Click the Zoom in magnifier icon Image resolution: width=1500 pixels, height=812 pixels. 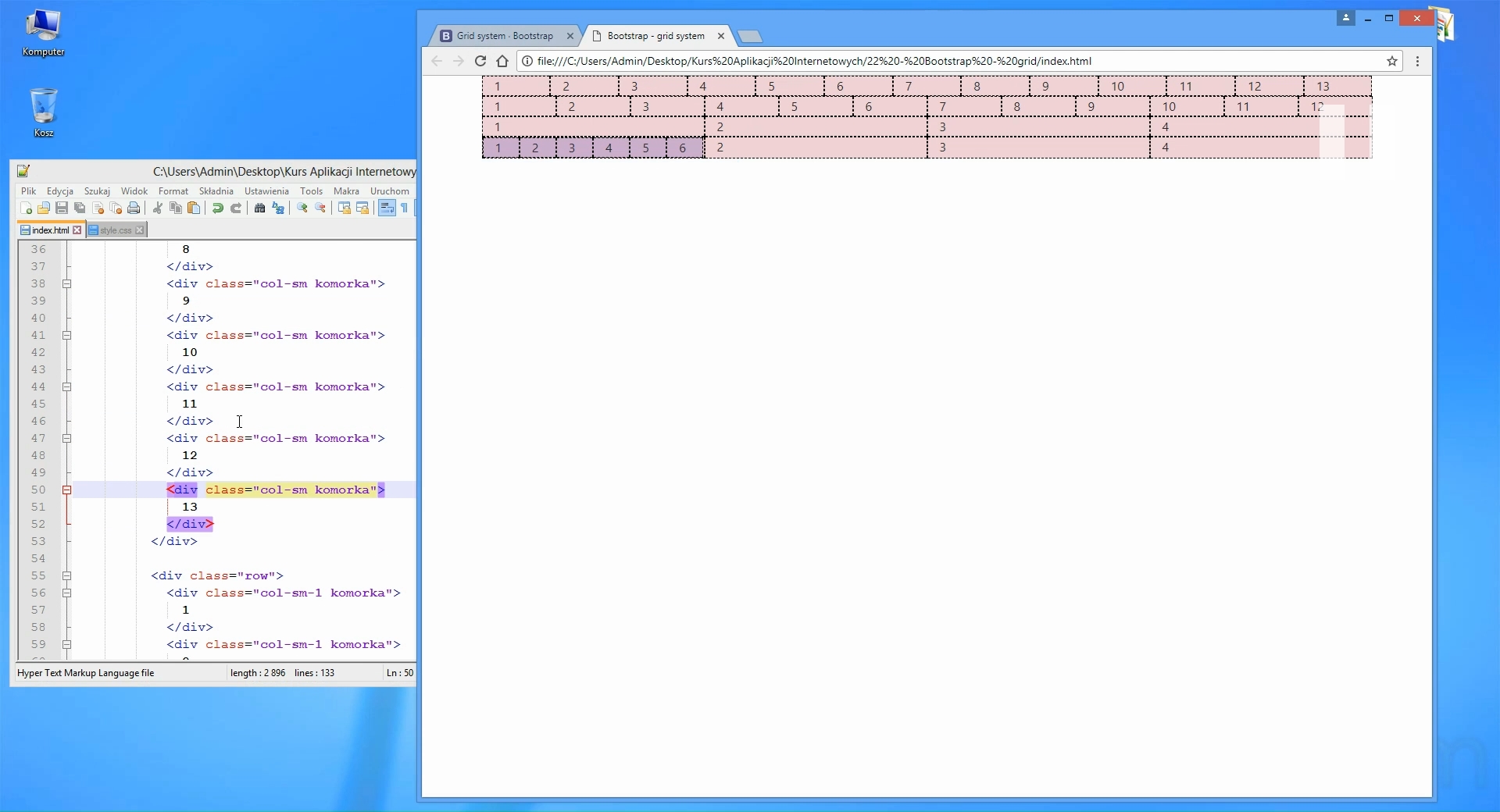click(302, 208)
